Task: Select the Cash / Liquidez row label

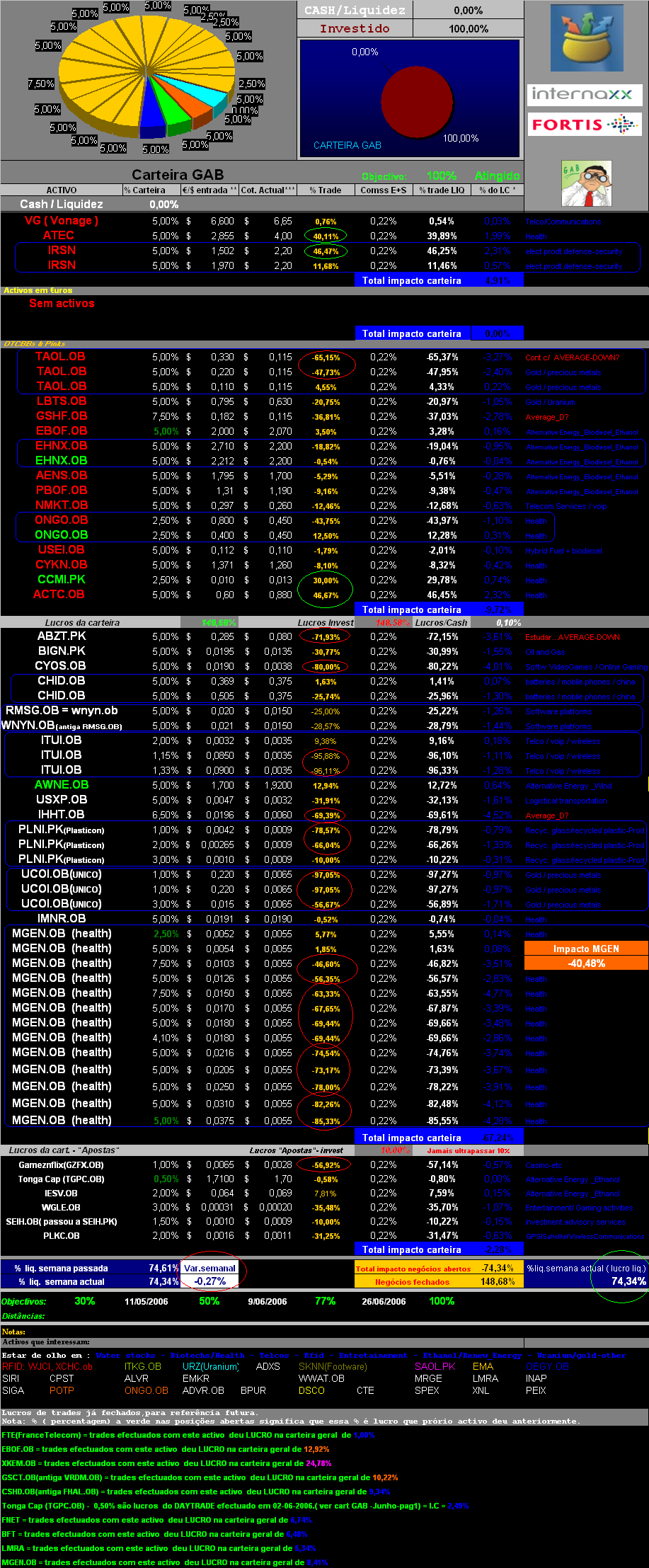Action: click(x=62, y=204)
